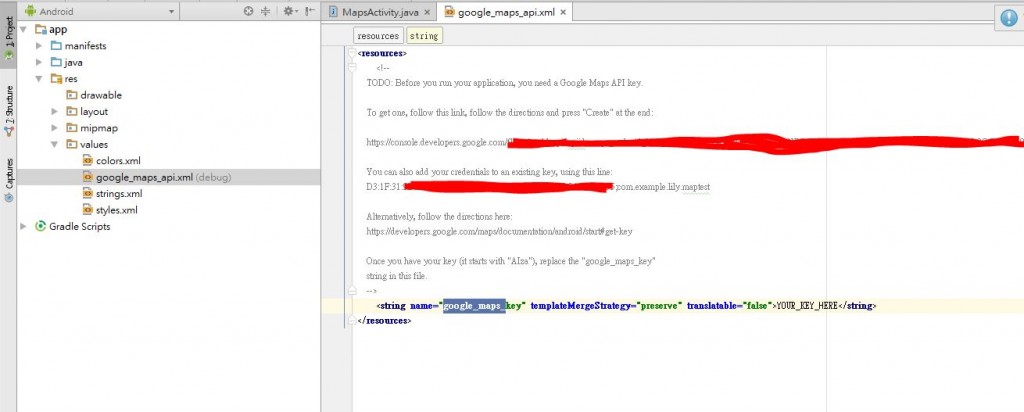
Task: Expand the layout folder
Action: (55, 112)
